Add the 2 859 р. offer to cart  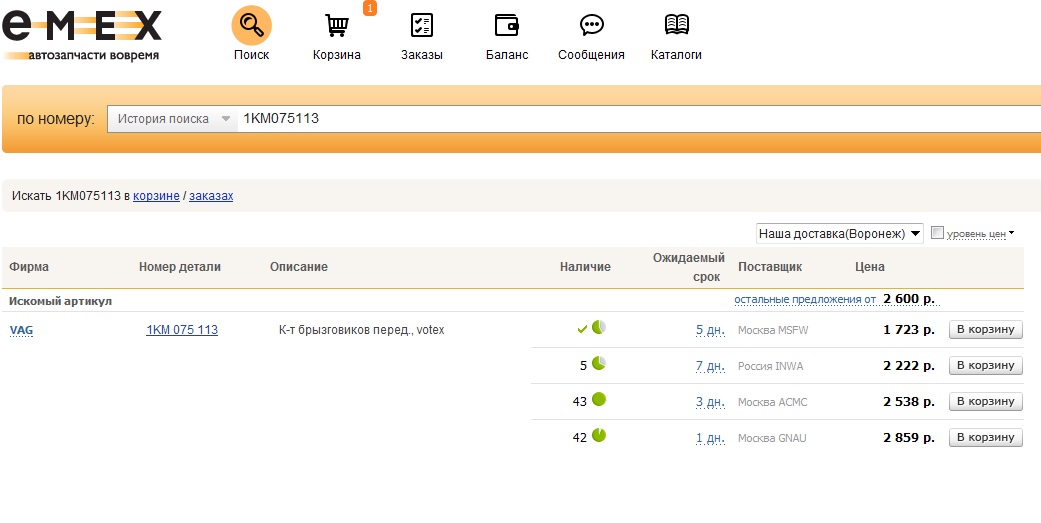[x=985, y=437]
